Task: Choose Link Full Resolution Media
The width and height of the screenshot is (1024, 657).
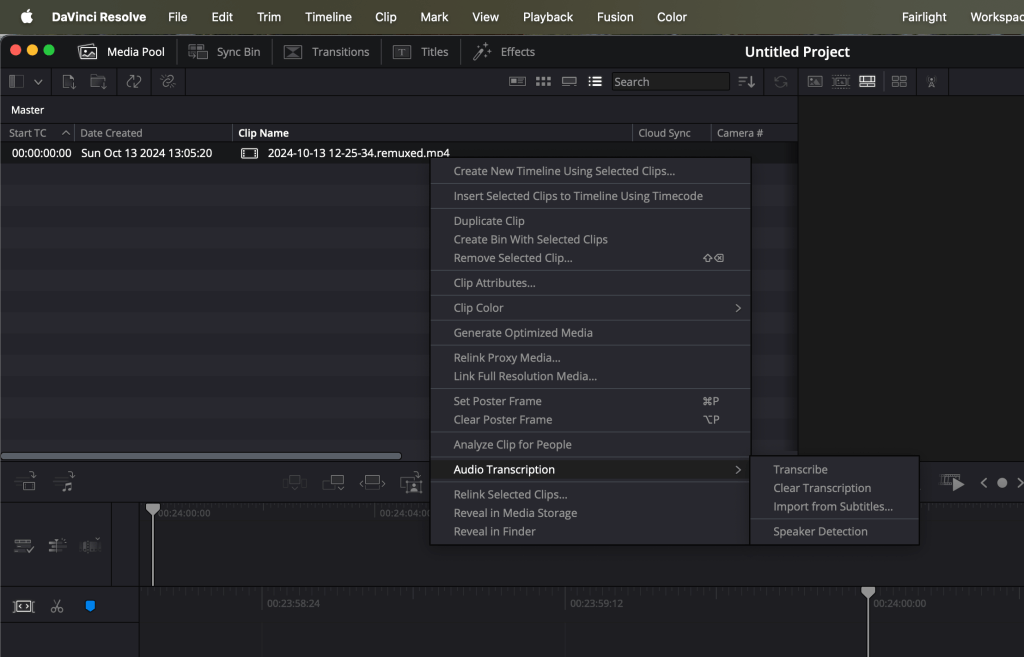Action: pyautogui.click(x=590, y=376)
